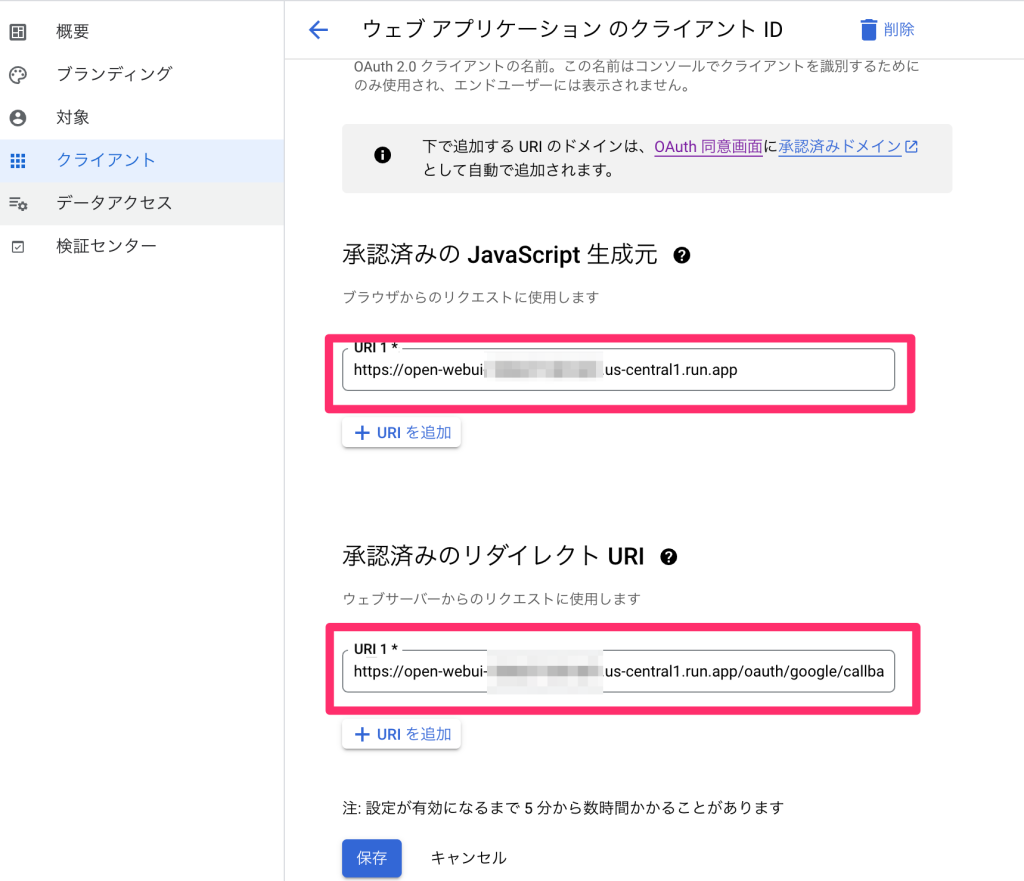Click the trash delete icon

868,29
